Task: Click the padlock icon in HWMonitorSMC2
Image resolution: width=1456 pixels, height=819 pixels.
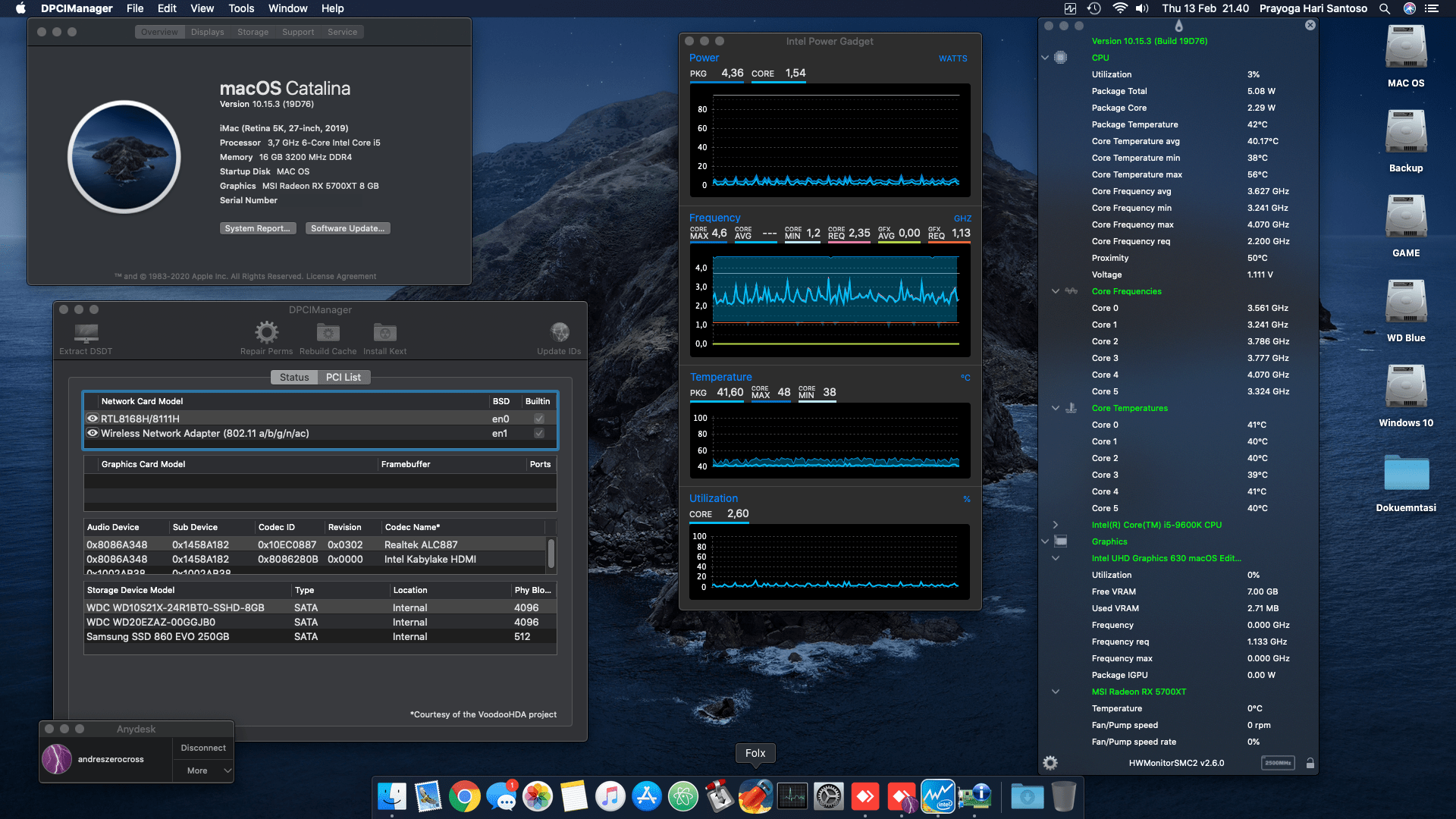Action: (x=1310, y=763)
